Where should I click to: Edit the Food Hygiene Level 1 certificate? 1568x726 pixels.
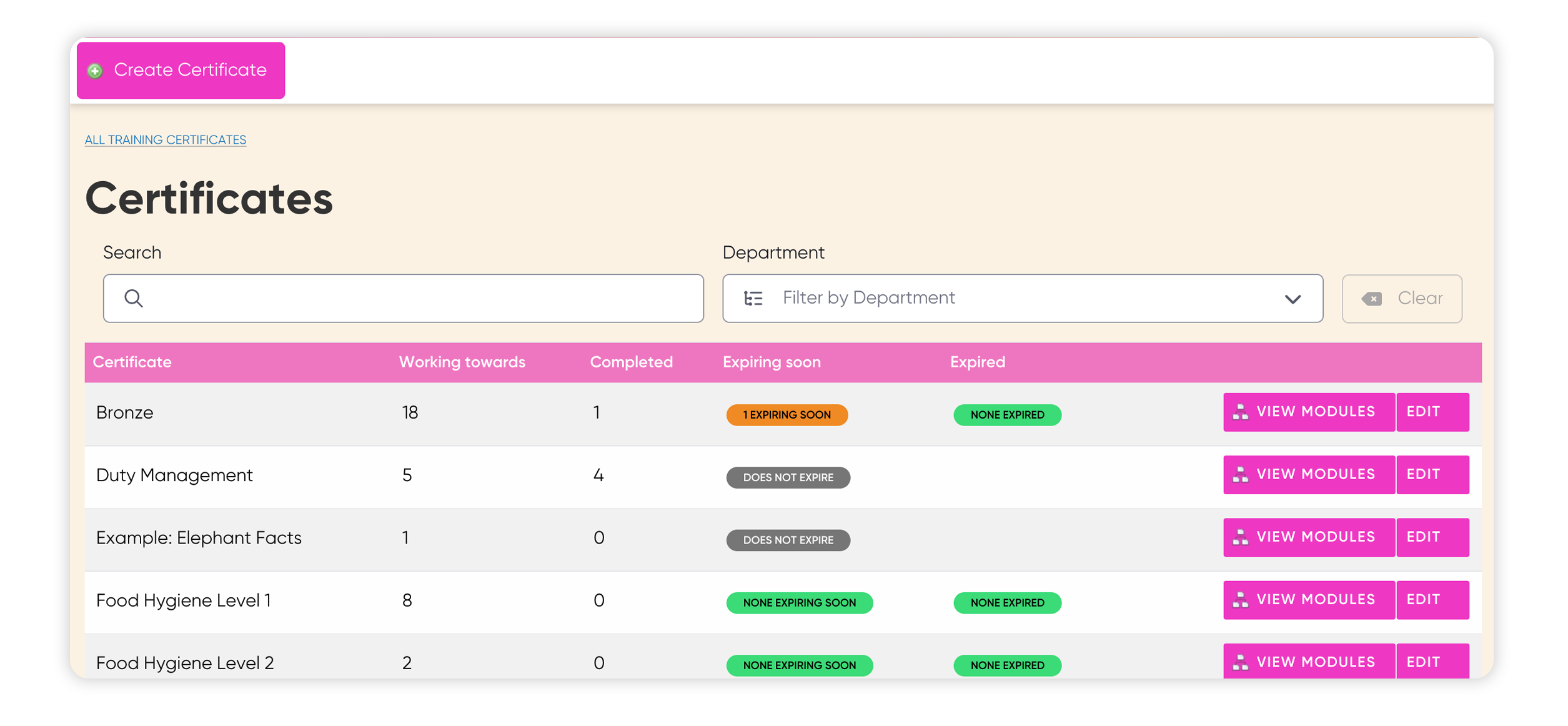tap(1432, 600)
